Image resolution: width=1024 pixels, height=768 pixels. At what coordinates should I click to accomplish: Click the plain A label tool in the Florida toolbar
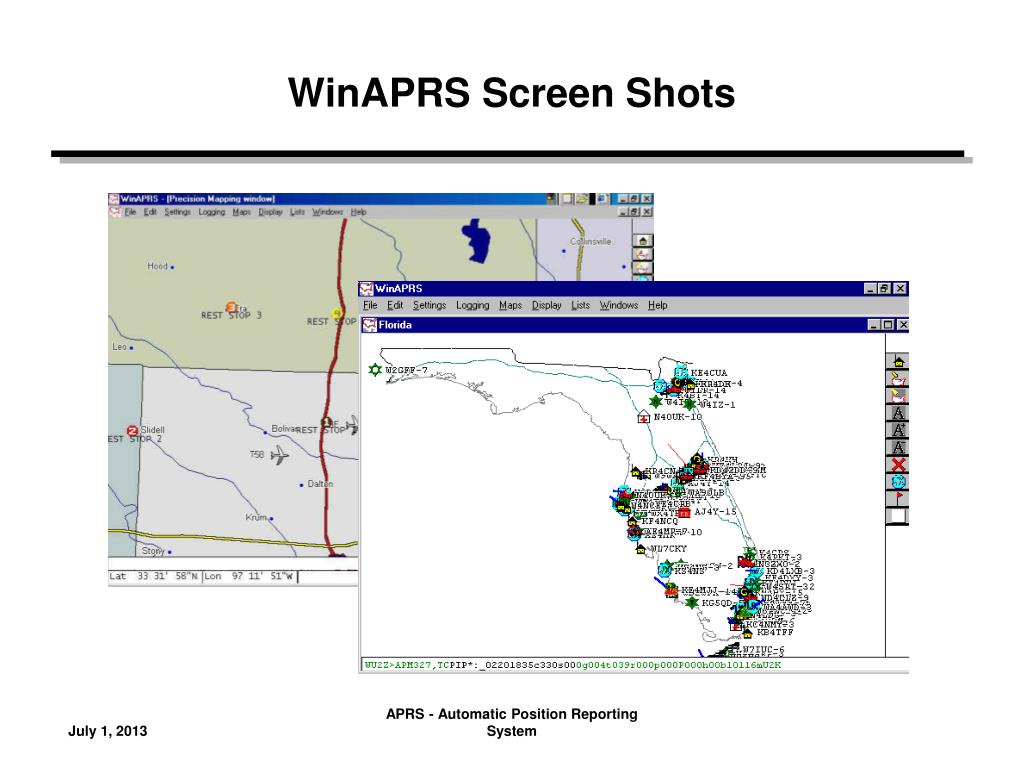pos(899,413)
